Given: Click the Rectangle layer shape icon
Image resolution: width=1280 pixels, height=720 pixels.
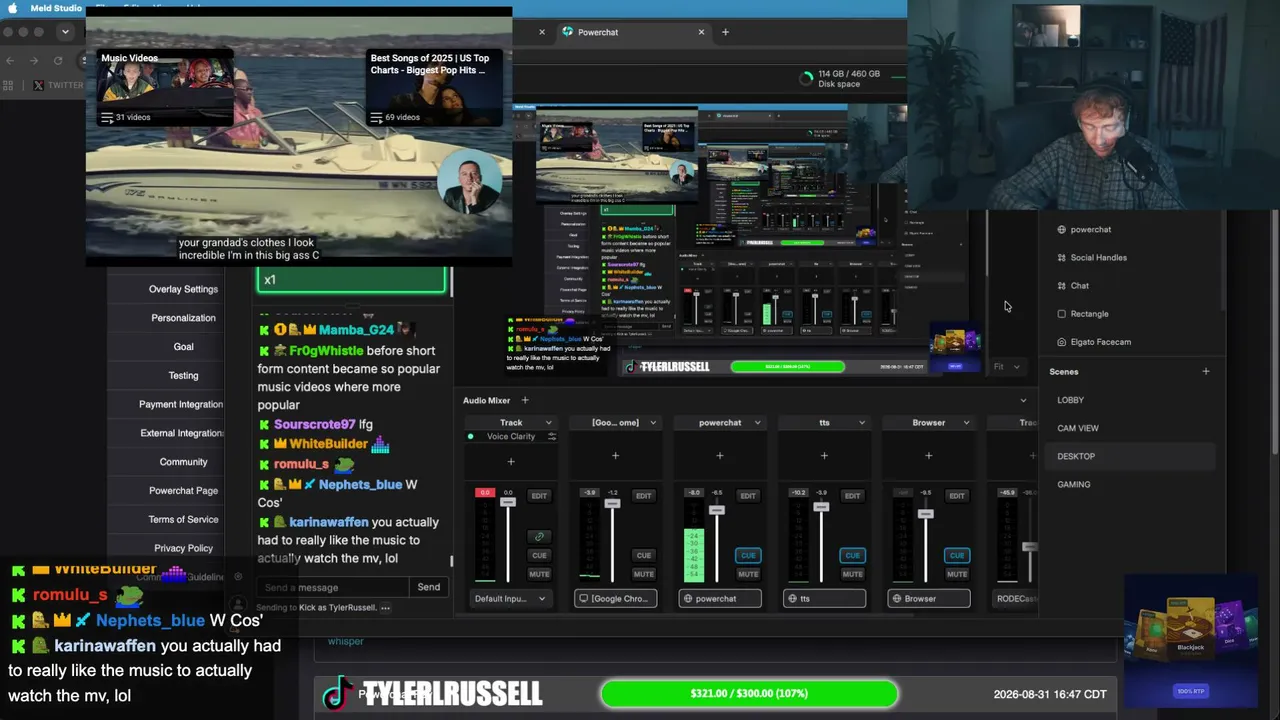Looking at the screenshot, I should click(1062, 314).
